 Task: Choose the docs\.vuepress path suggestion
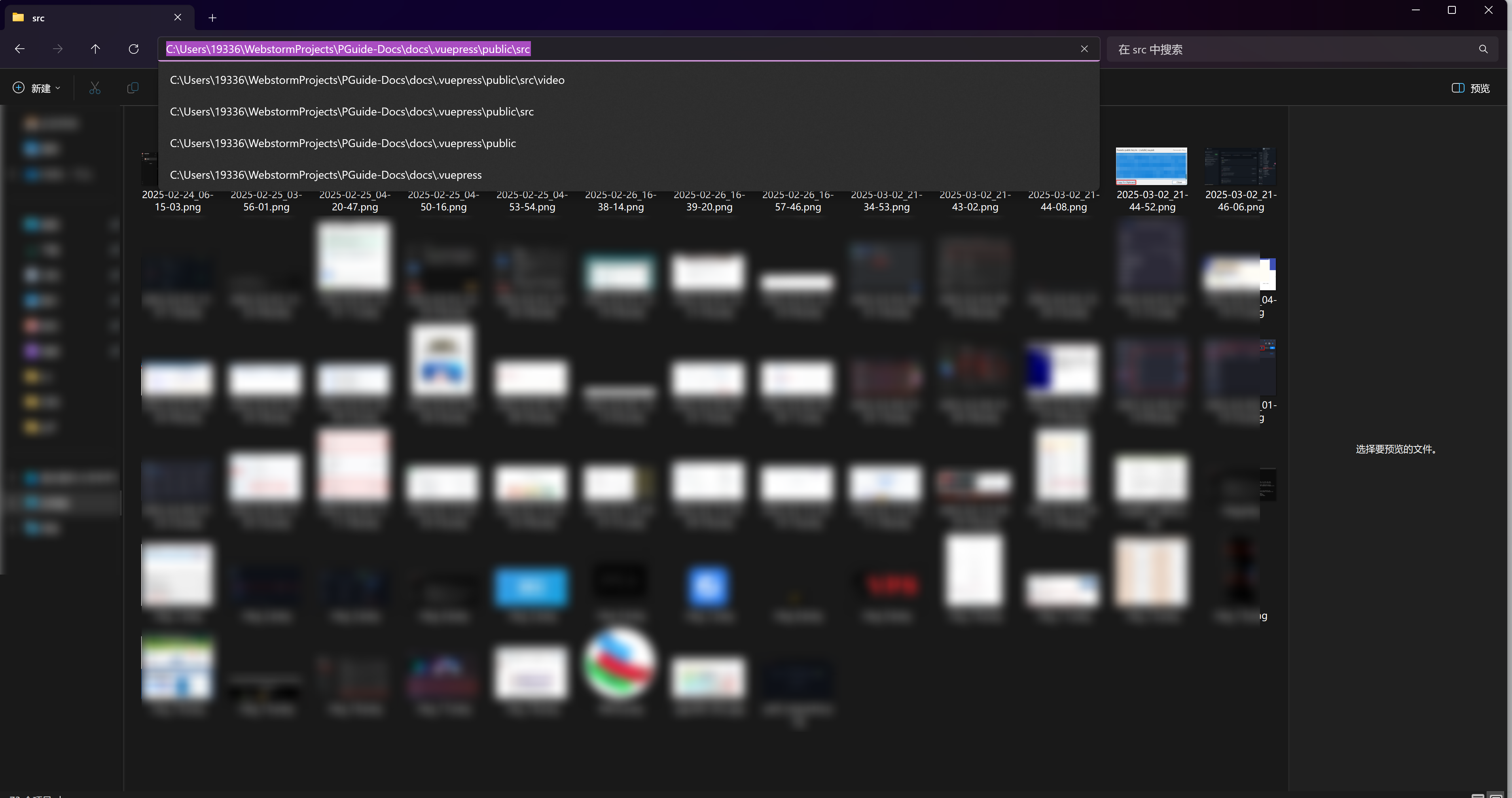(x=326, y=175)
